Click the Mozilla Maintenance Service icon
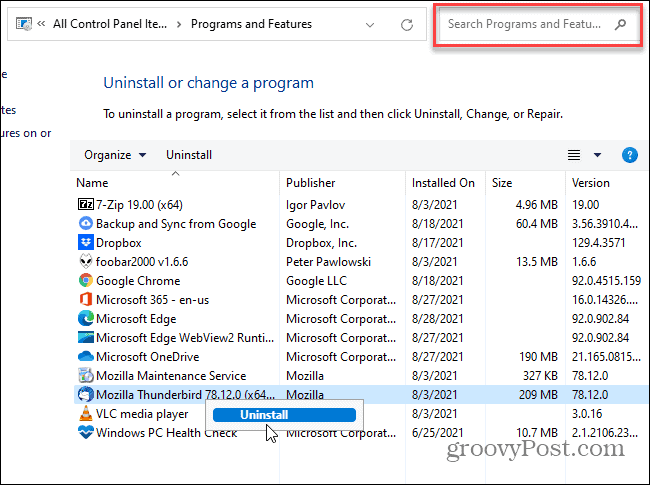Image resolution: width=650 pixels, height=485 pixels. pyautogui.click(x=86, y=376)
